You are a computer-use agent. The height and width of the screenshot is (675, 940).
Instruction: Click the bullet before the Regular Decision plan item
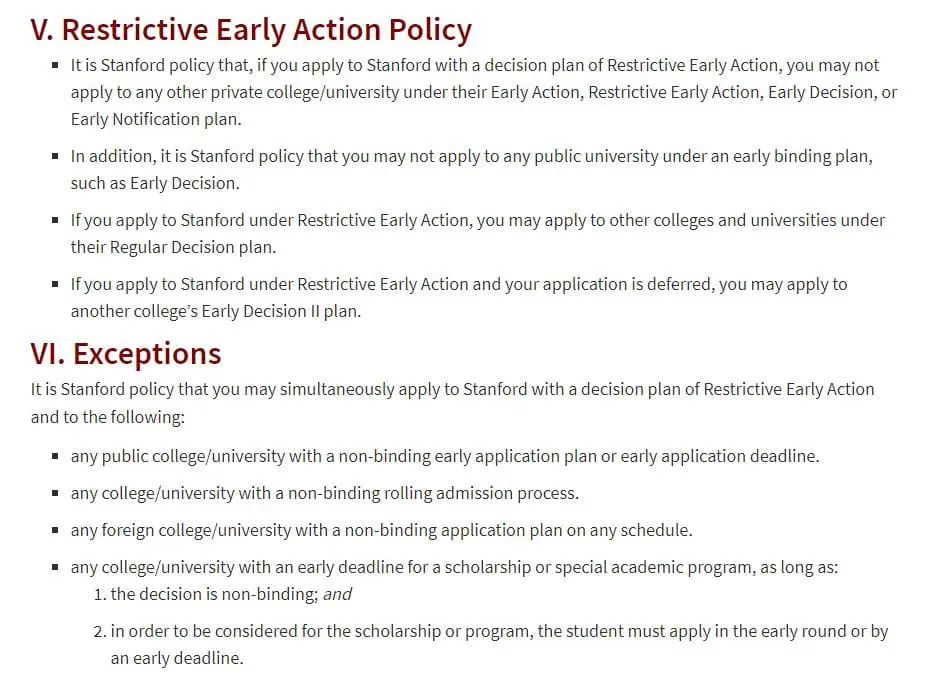(55, 220)
